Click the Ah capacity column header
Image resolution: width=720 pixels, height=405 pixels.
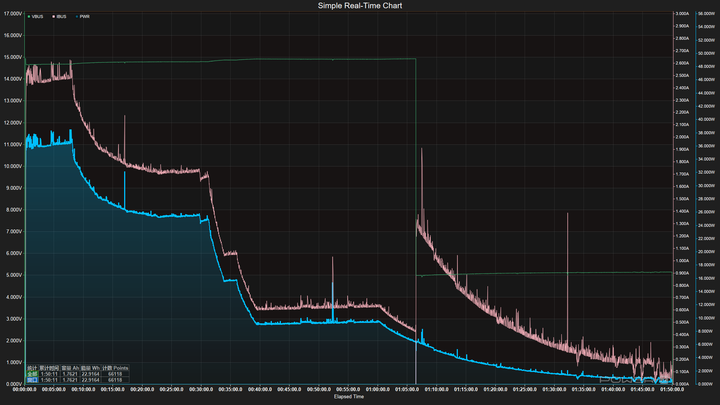tap(70, 368)
